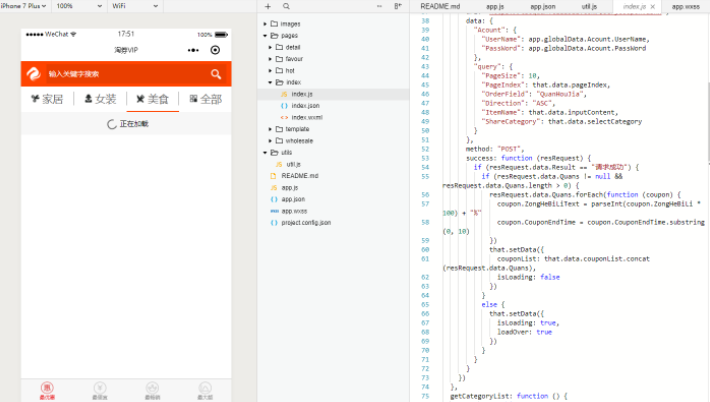Click the 'getCategoryList' function name in code

coord(481,396)
